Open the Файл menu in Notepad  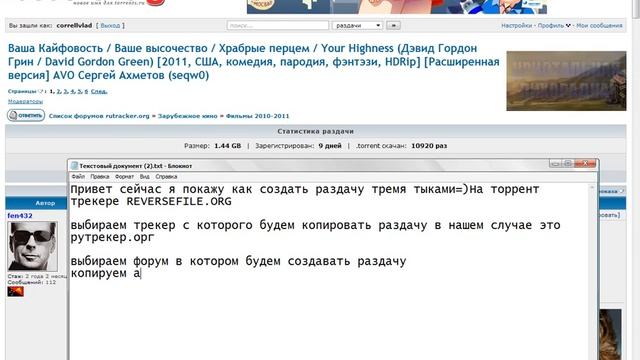[x=78, y=177]
